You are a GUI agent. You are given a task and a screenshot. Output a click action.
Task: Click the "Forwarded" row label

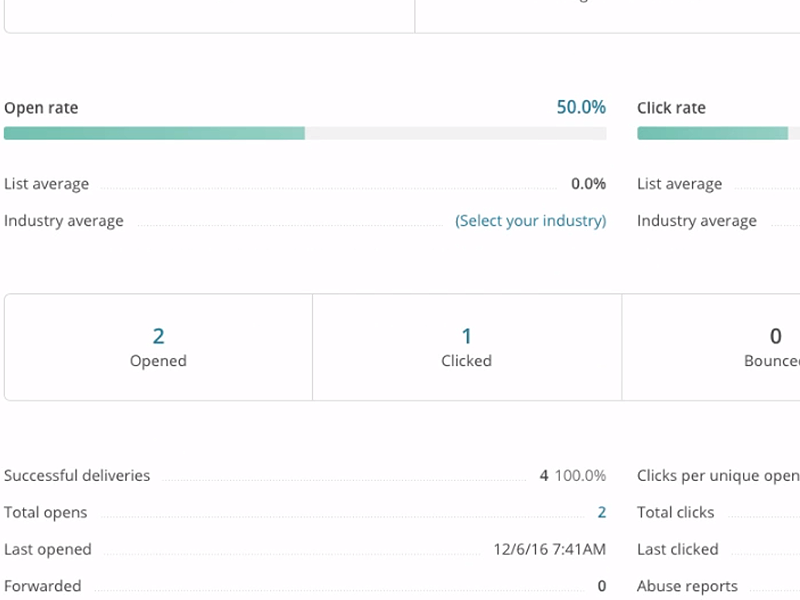pyautogui.click(x=43, y=587)
